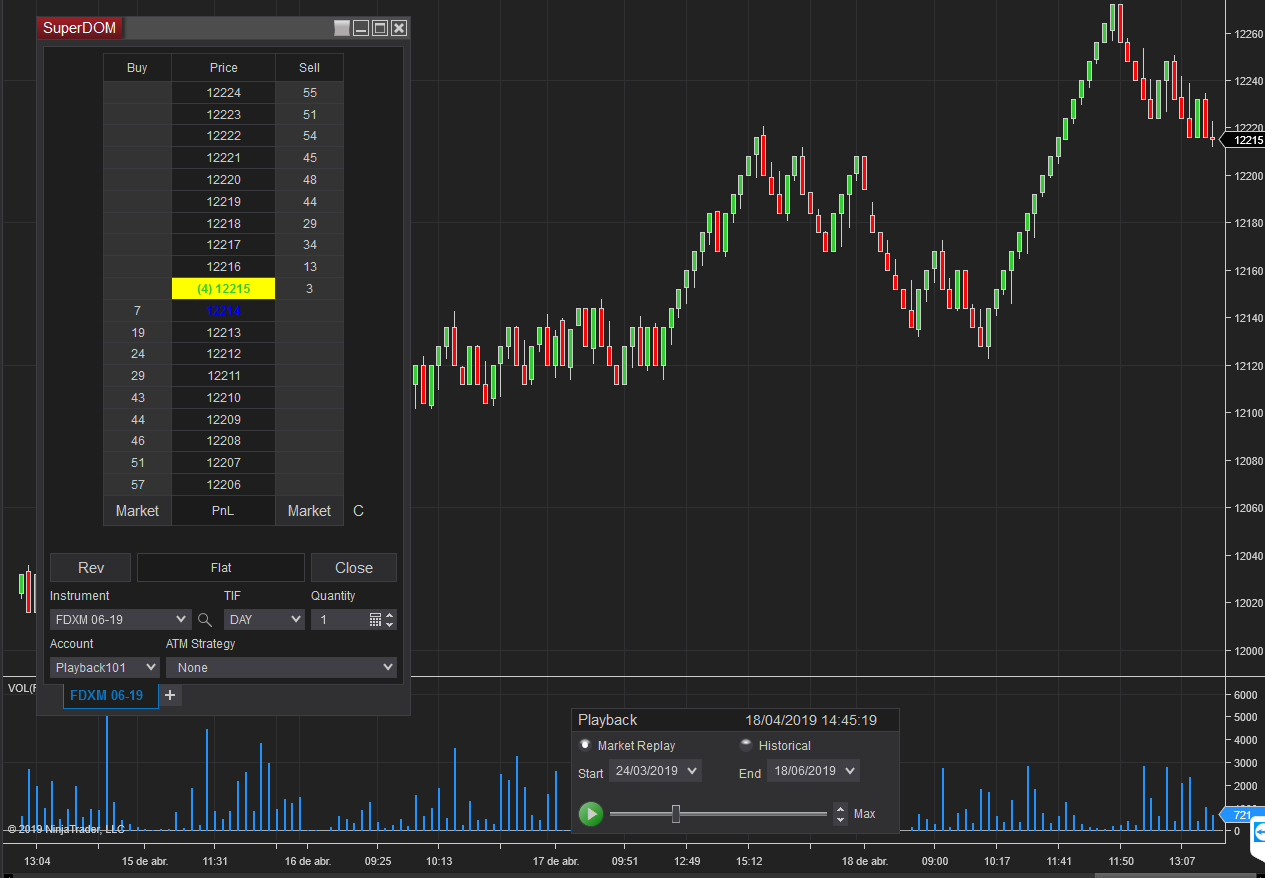Switch to the FDXM 06-19 tab
This screenshot has height=878, width=1265.
107,695
